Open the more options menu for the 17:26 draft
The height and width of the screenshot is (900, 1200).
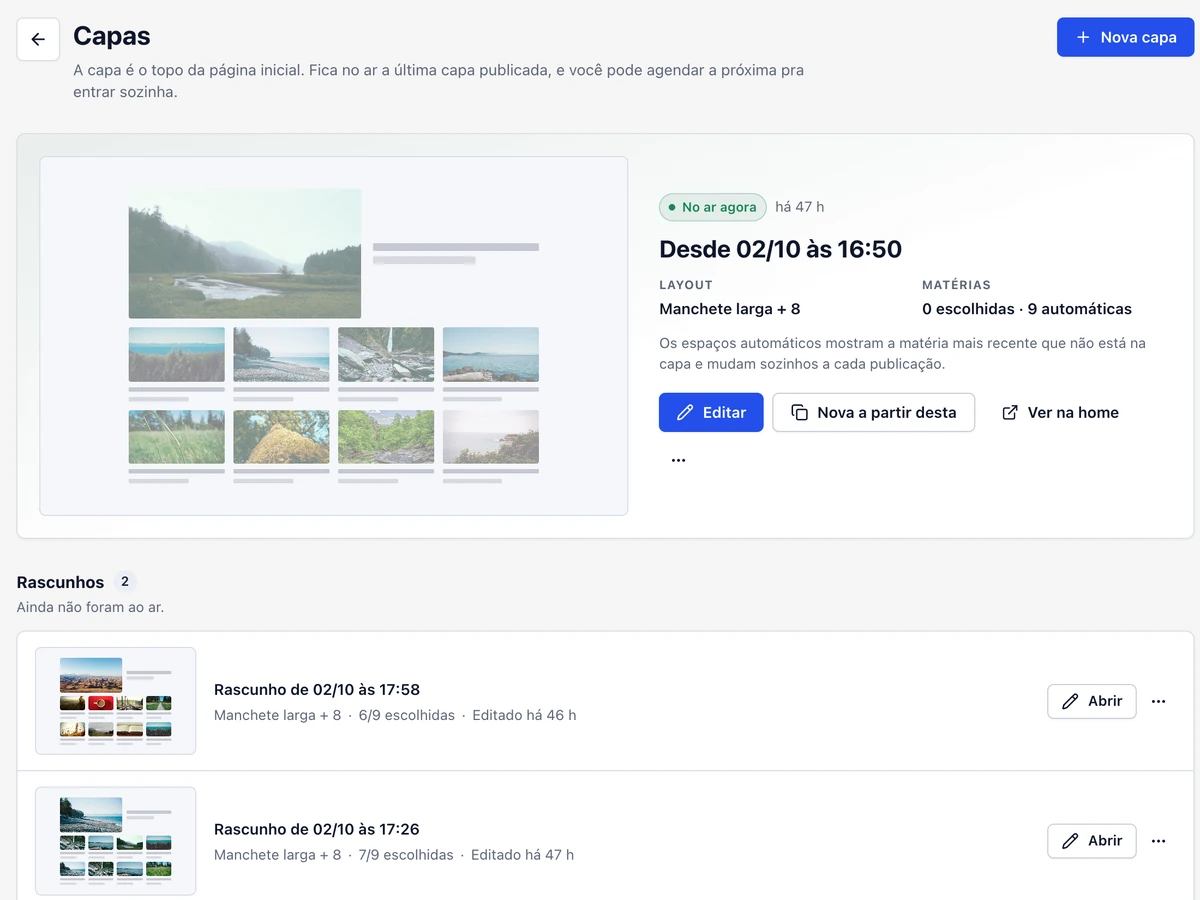coord(1158,841)
